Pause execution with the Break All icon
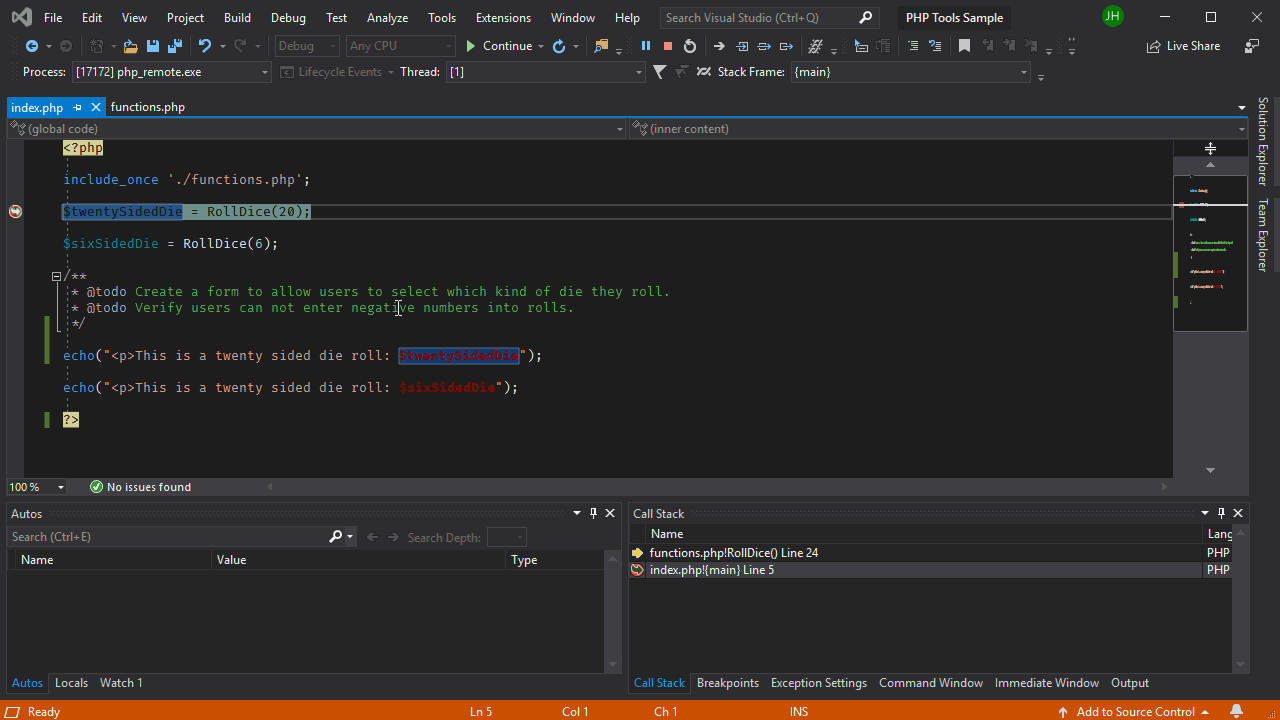This screenshot has height=720, width=1280. [x=646, y=46]
